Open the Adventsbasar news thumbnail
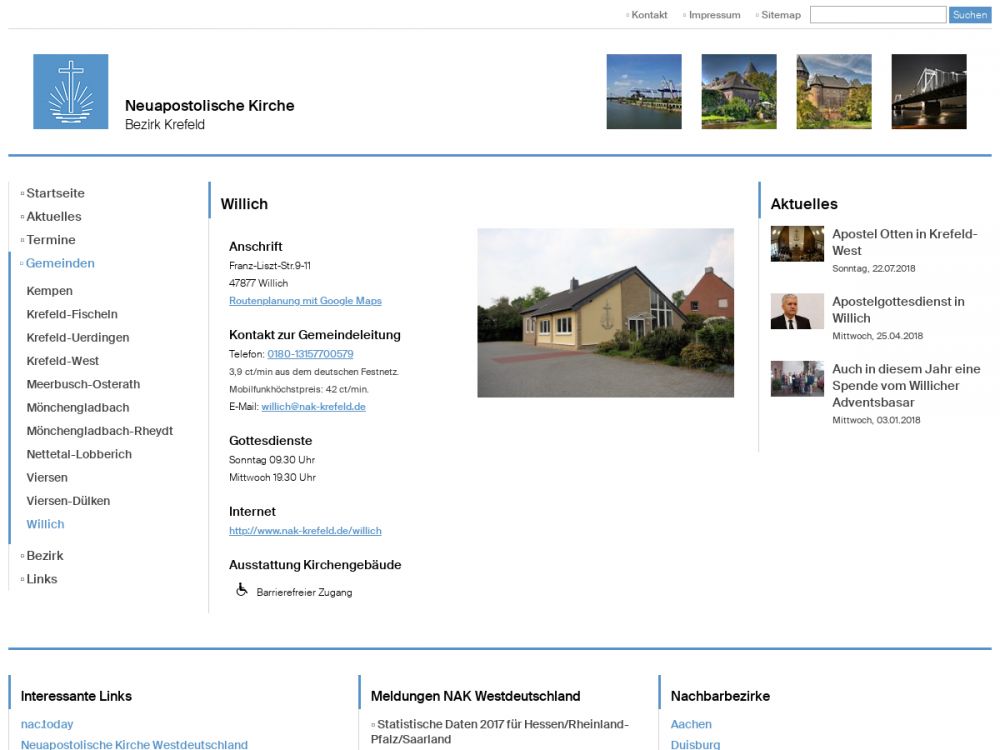The width and height of the screenshot is (1000, 750). (797, 379)
